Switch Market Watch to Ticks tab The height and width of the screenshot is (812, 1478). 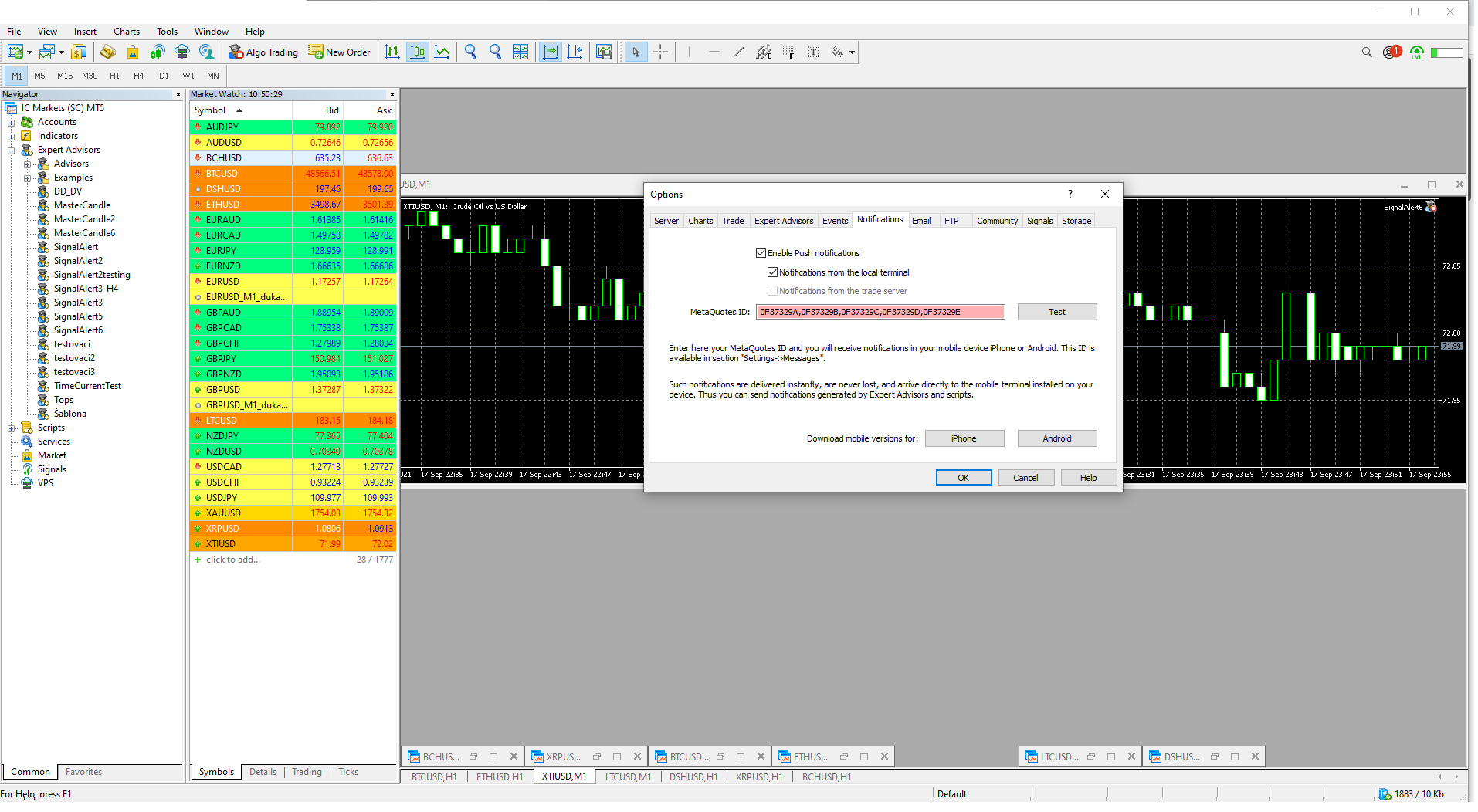tap(347, 772)
